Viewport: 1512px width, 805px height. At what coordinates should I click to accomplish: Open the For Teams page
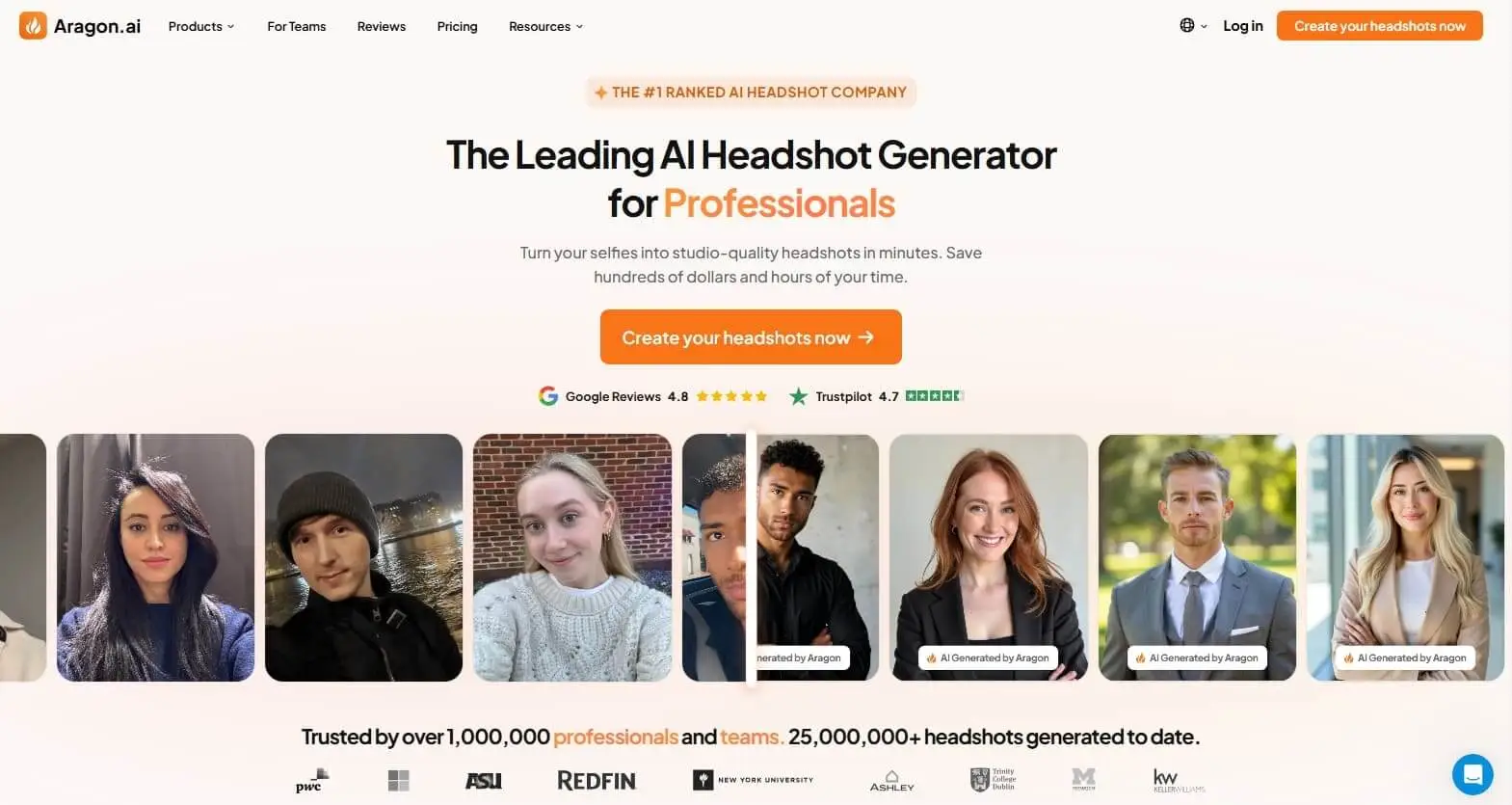[x=297, y=26]
